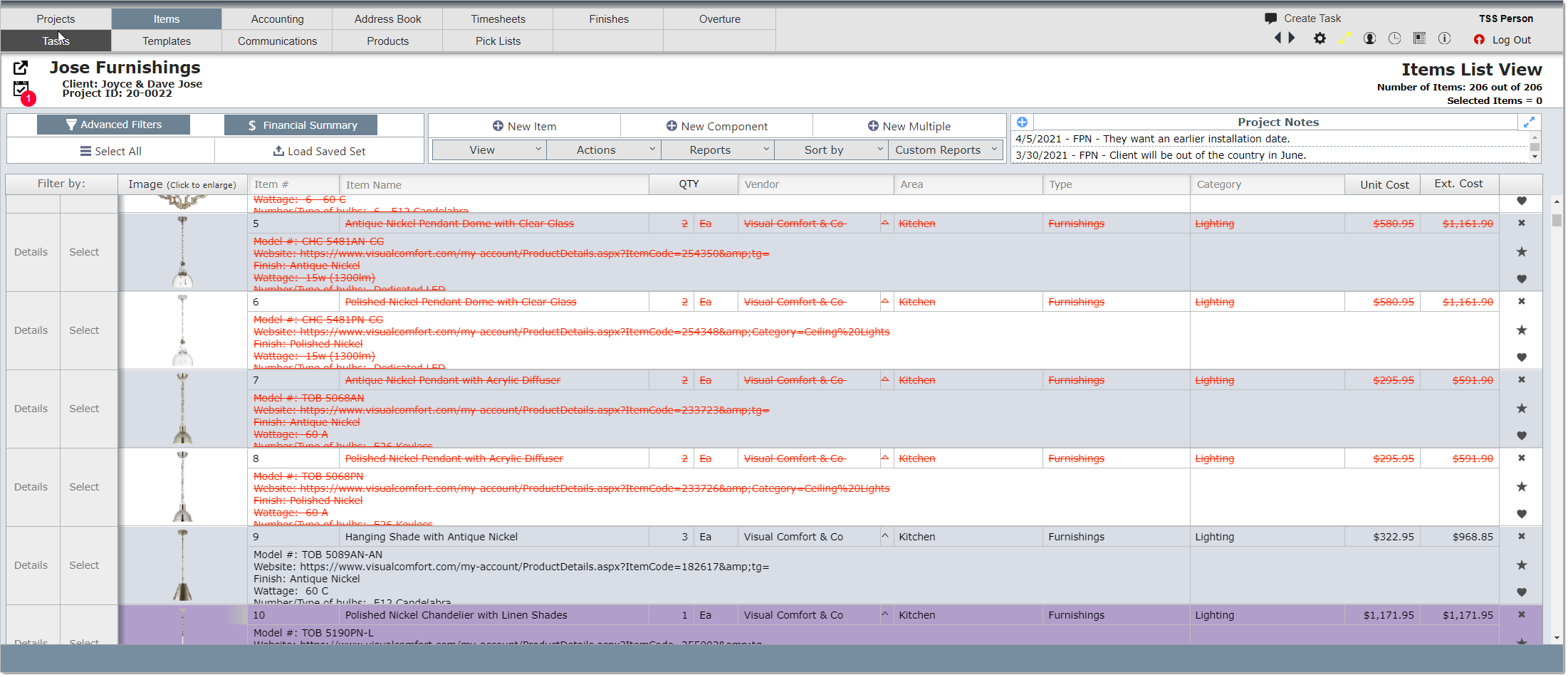This screenshot has height=677, width=1568.
Task: Click Advanced Filters button
Action: (x=113, y=125)
